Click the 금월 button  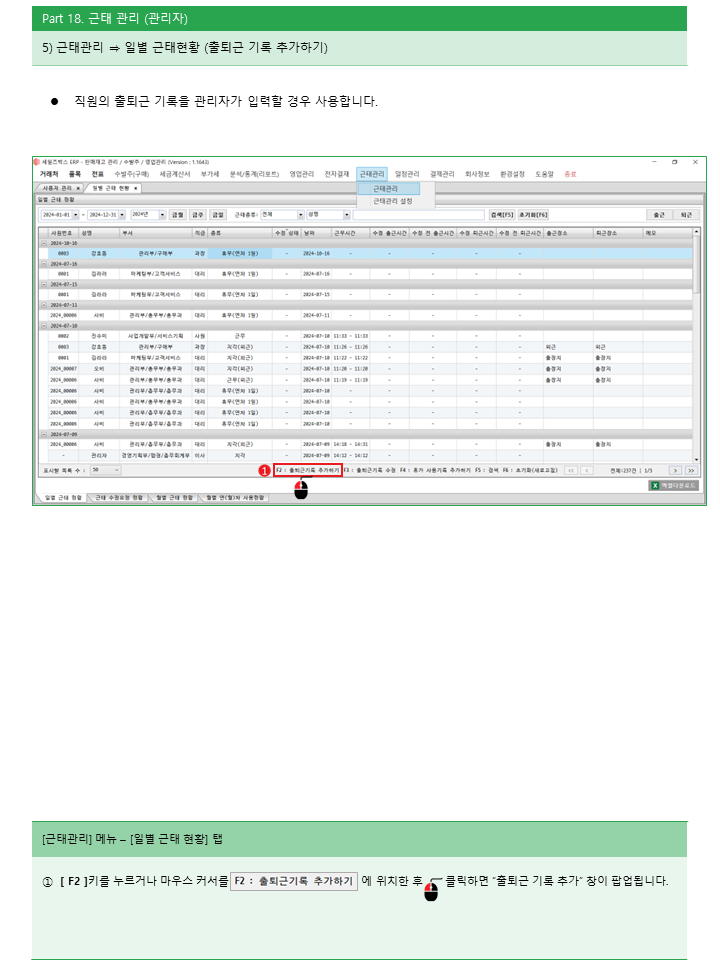pos(177,215)
